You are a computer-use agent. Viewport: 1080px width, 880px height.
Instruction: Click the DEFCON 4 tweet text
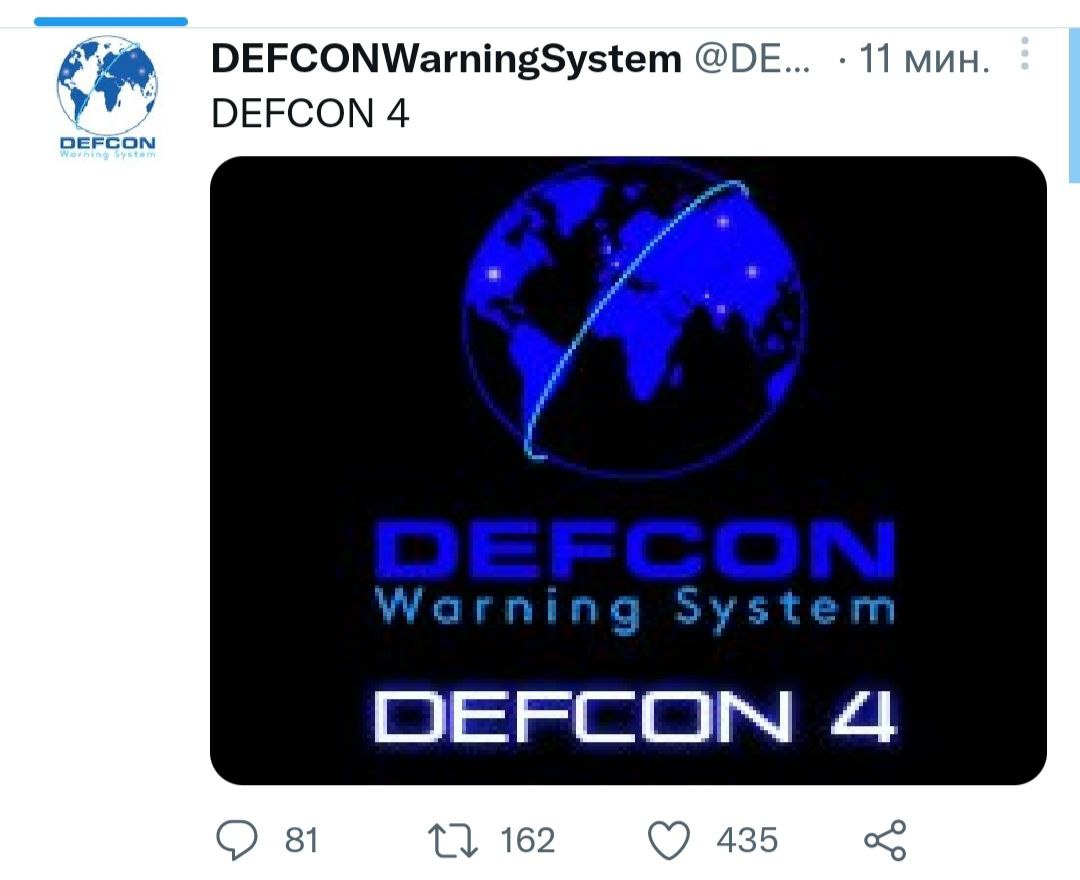pos(310,113)
